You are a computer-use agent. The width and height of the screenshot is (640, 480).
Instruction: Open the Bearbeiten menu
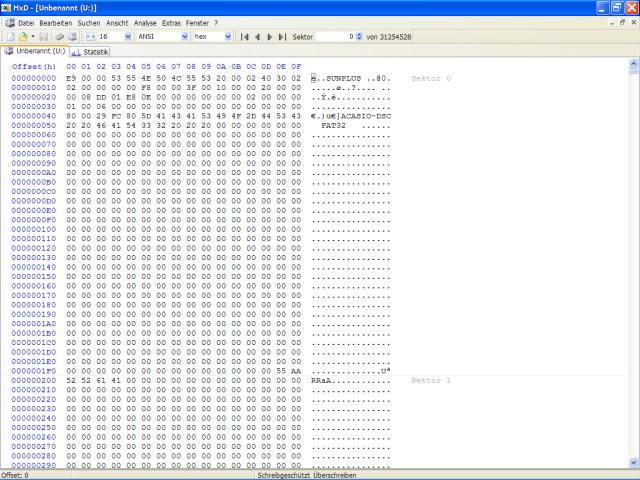coord(56,23)
